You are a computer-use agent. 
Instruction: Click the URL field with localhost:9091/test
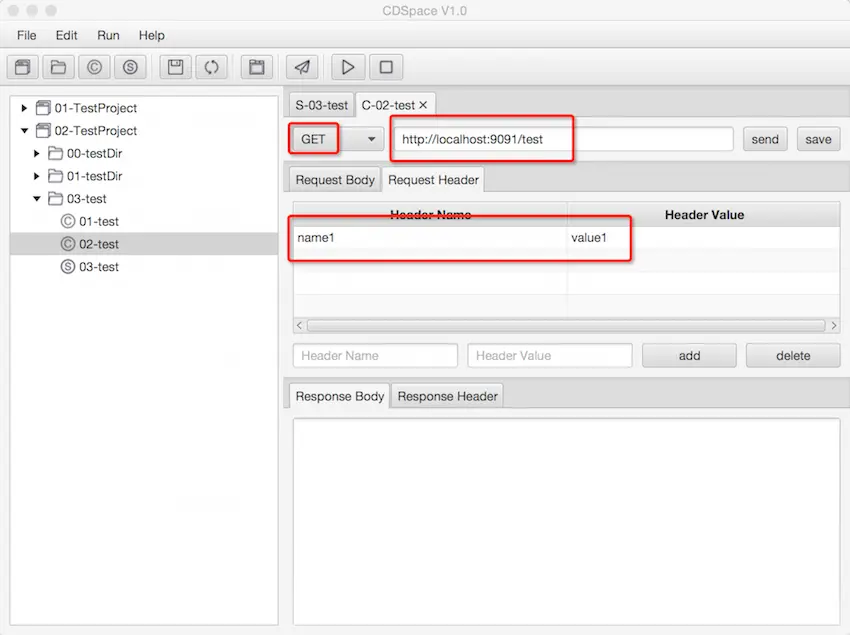564,139
